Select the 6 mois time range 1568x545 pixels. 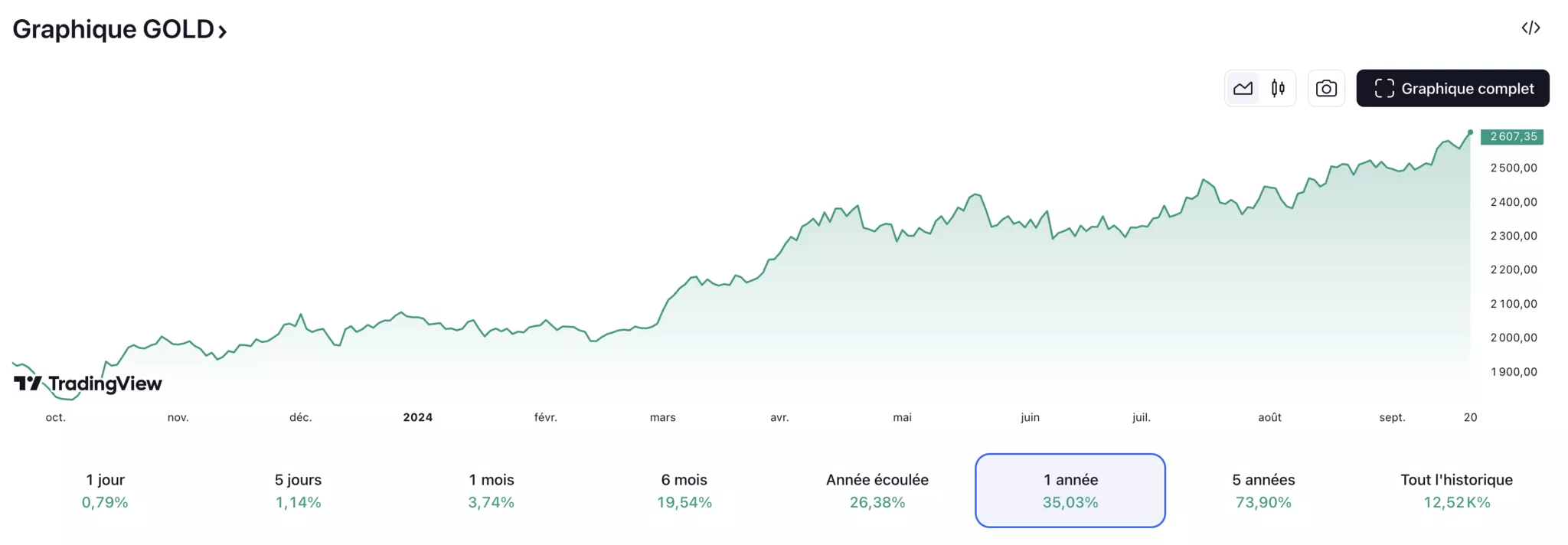(x=684, y=491)
